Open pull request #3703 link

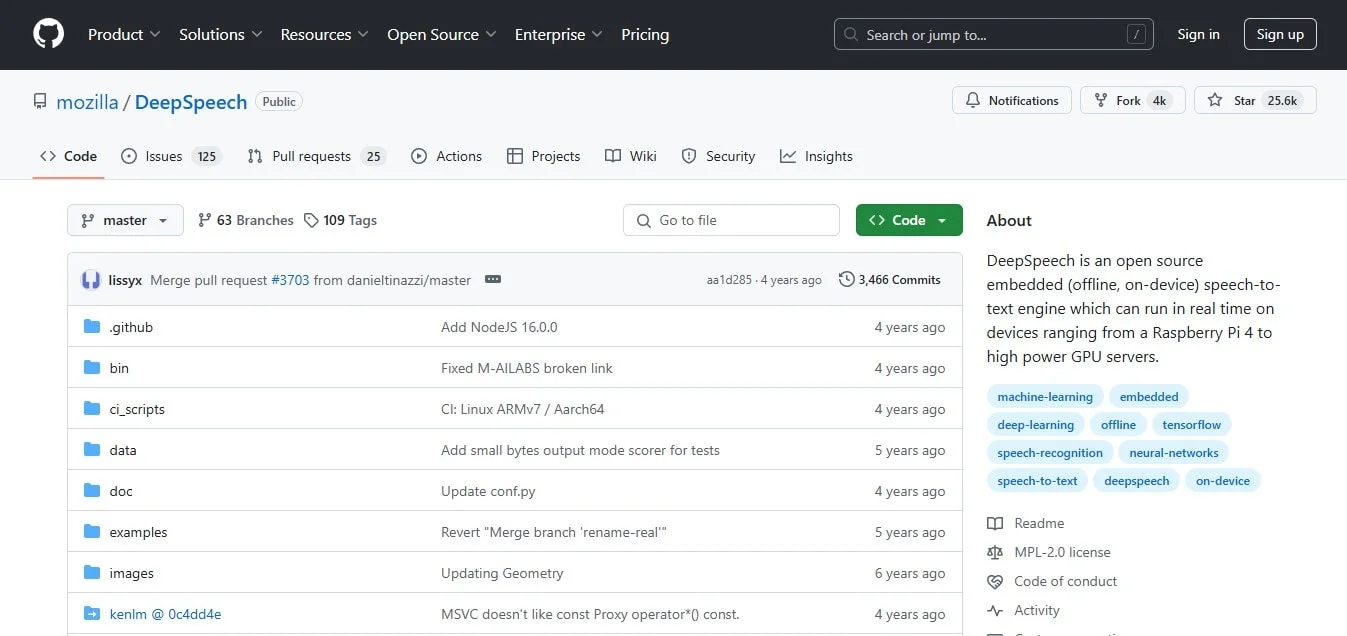point(291,280)
